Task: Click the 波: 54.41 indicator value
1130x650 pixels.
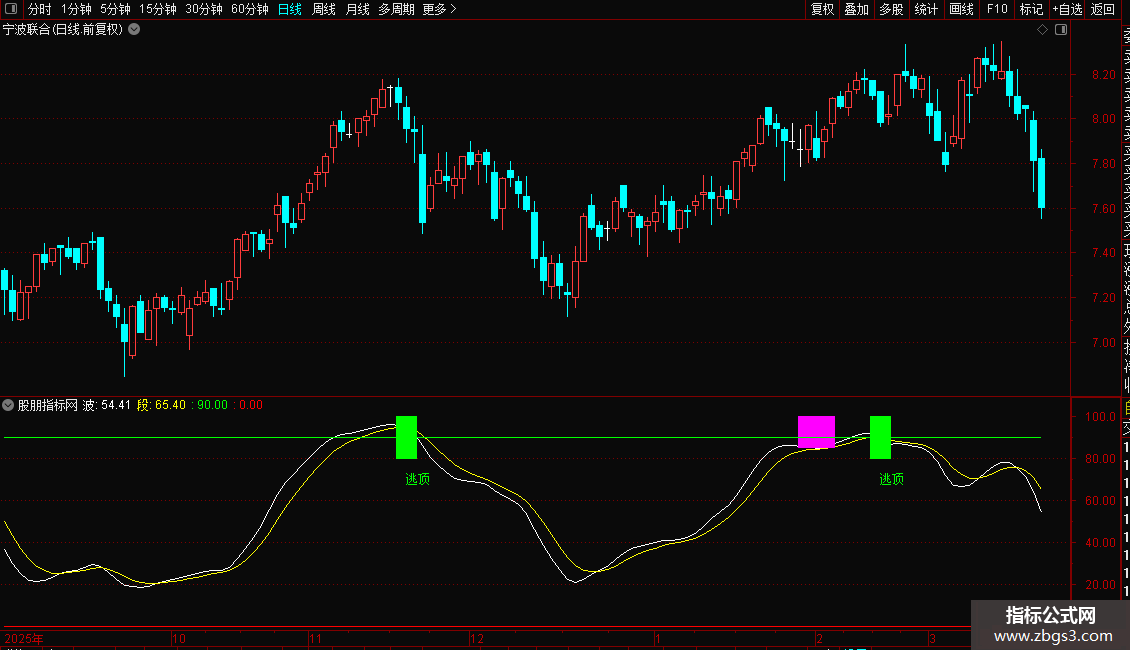Action: (107, 405)
